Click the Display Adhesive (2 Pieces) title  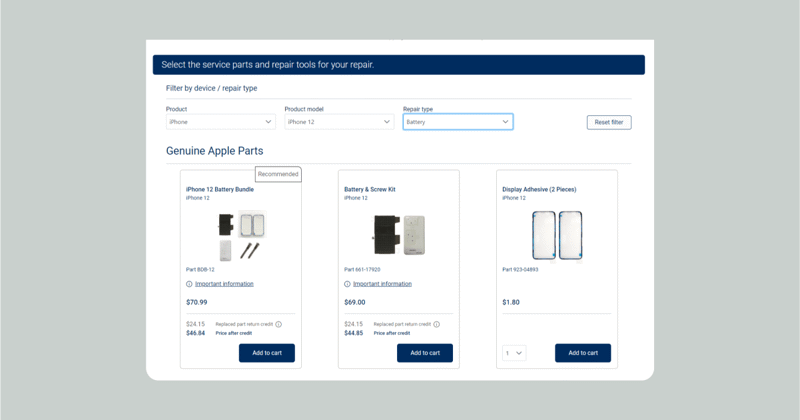(x=539, y=189)
